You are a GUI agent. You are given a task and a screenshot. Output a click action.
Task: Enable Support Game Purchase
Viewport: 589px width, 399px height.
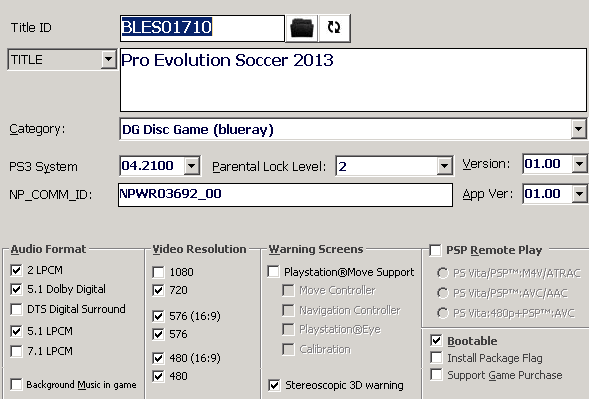(436, 375)
